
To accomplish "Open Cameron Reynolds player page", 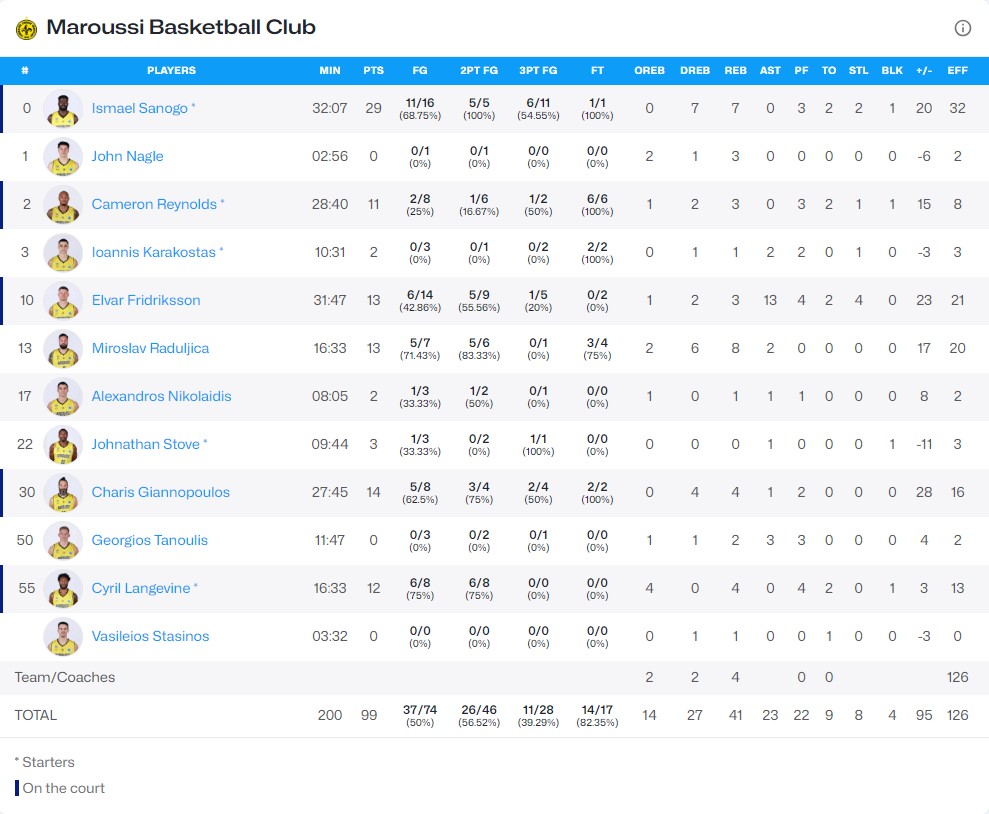I will pos(154,204).
